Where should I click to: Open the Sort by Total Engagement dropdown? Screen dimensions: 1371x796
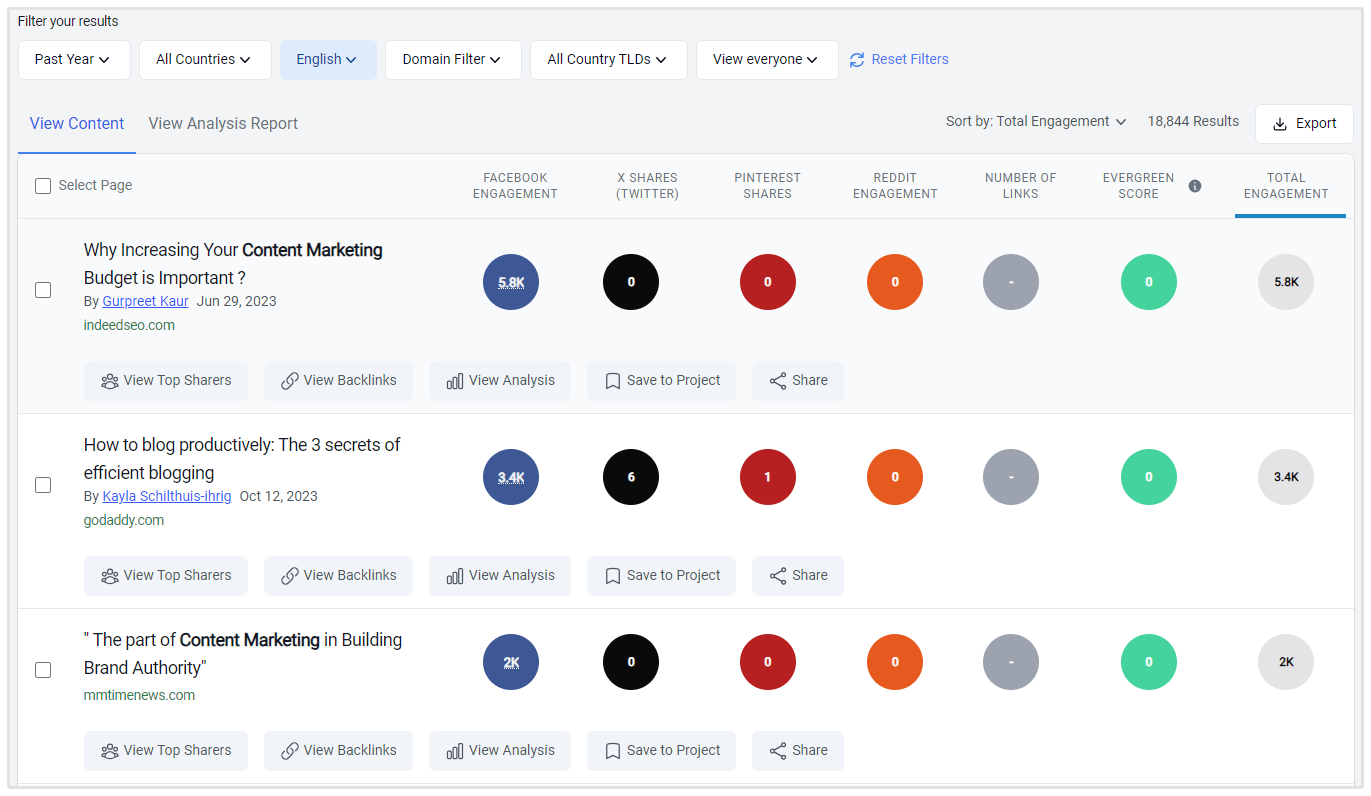[1036, 122]
